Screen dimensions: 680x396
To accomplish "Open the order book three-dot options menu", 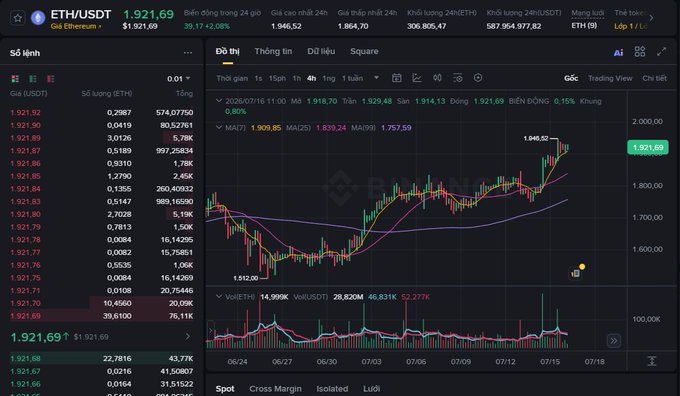I will [188, 53].
